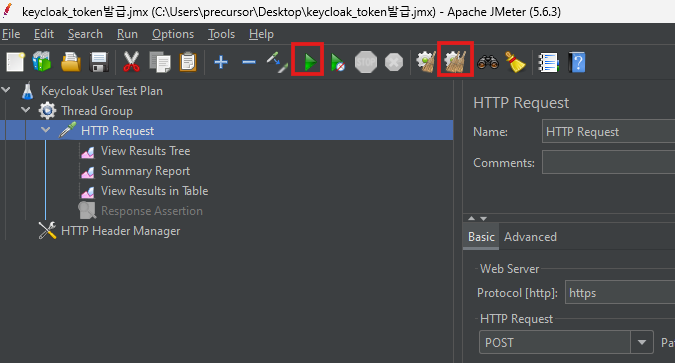Click the Open file folder icon
The width and height of the screenshot is (675, 363).
pos(71,62)
